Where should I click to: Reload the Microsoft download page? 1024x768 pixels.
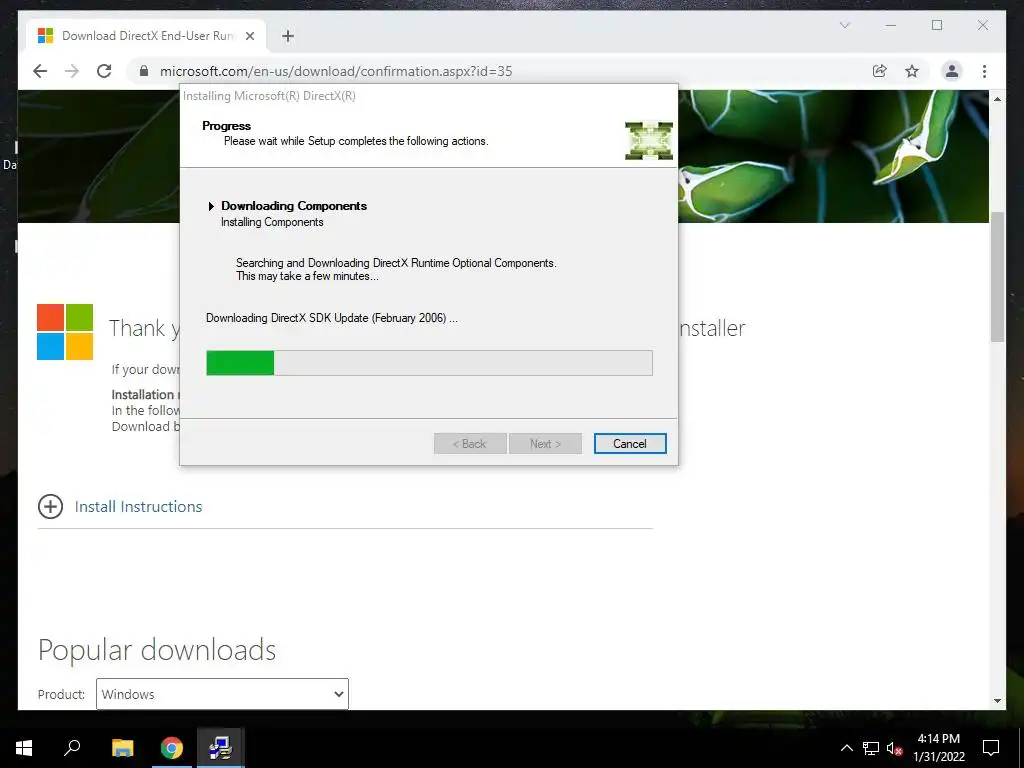coord(104,71)
